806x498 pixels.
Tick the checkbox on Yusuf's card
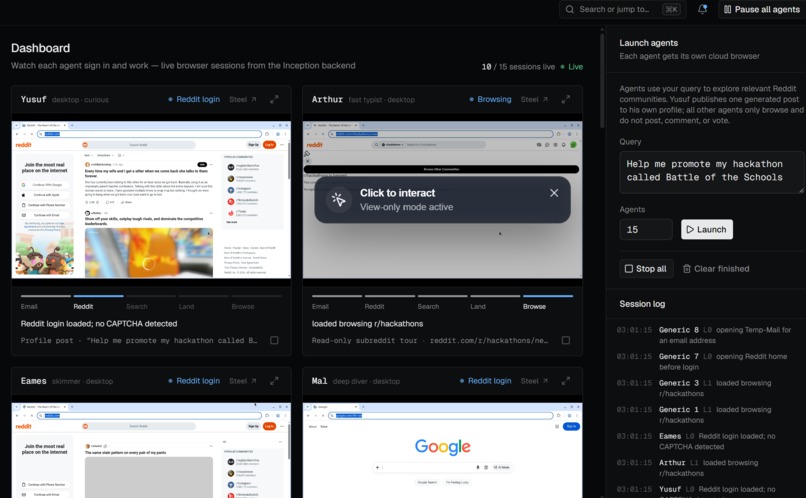point(274,340)
